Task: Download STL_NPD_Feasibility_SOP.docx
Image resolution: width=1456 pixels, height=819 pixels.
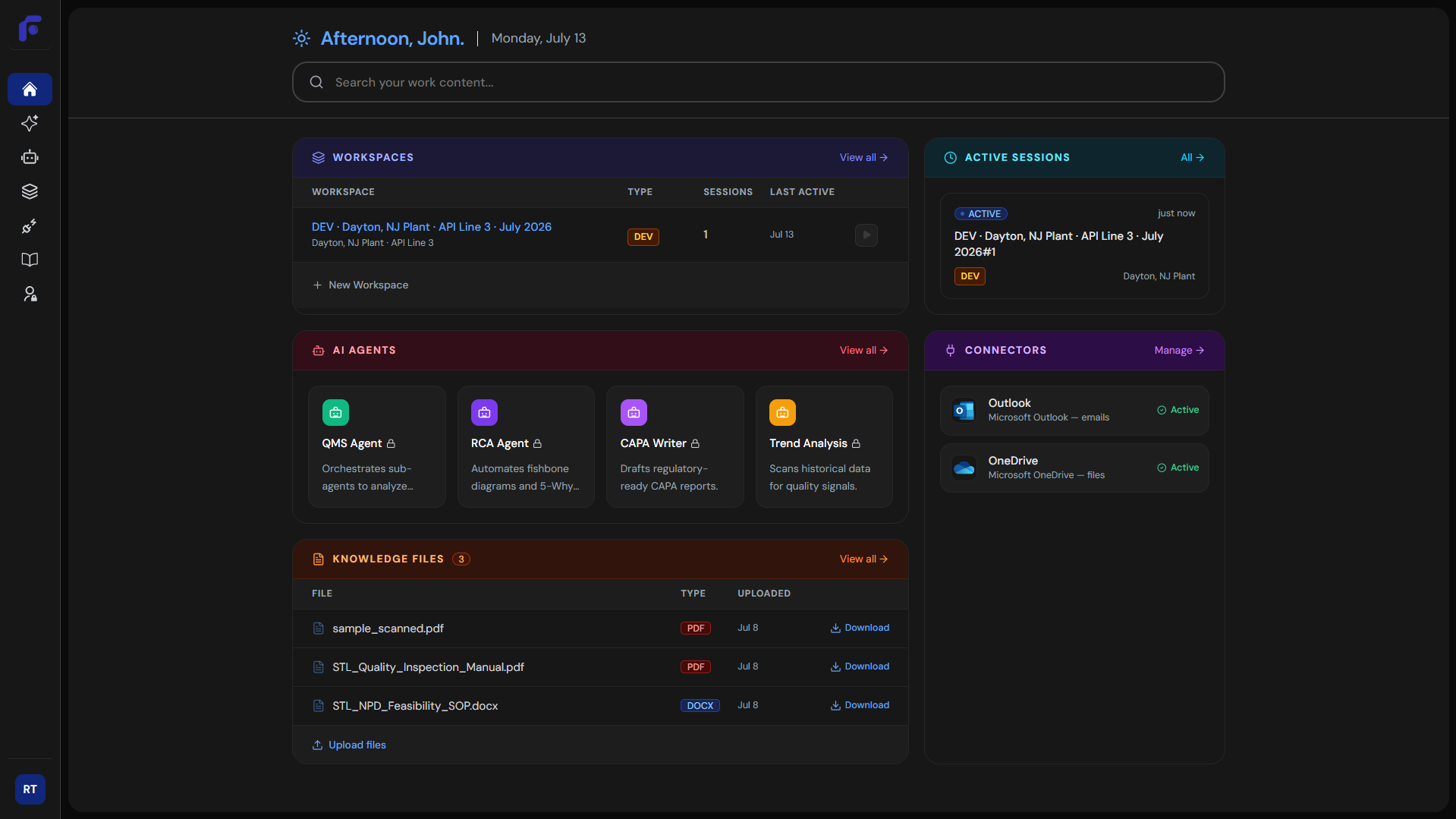Action: click(860, 706)
